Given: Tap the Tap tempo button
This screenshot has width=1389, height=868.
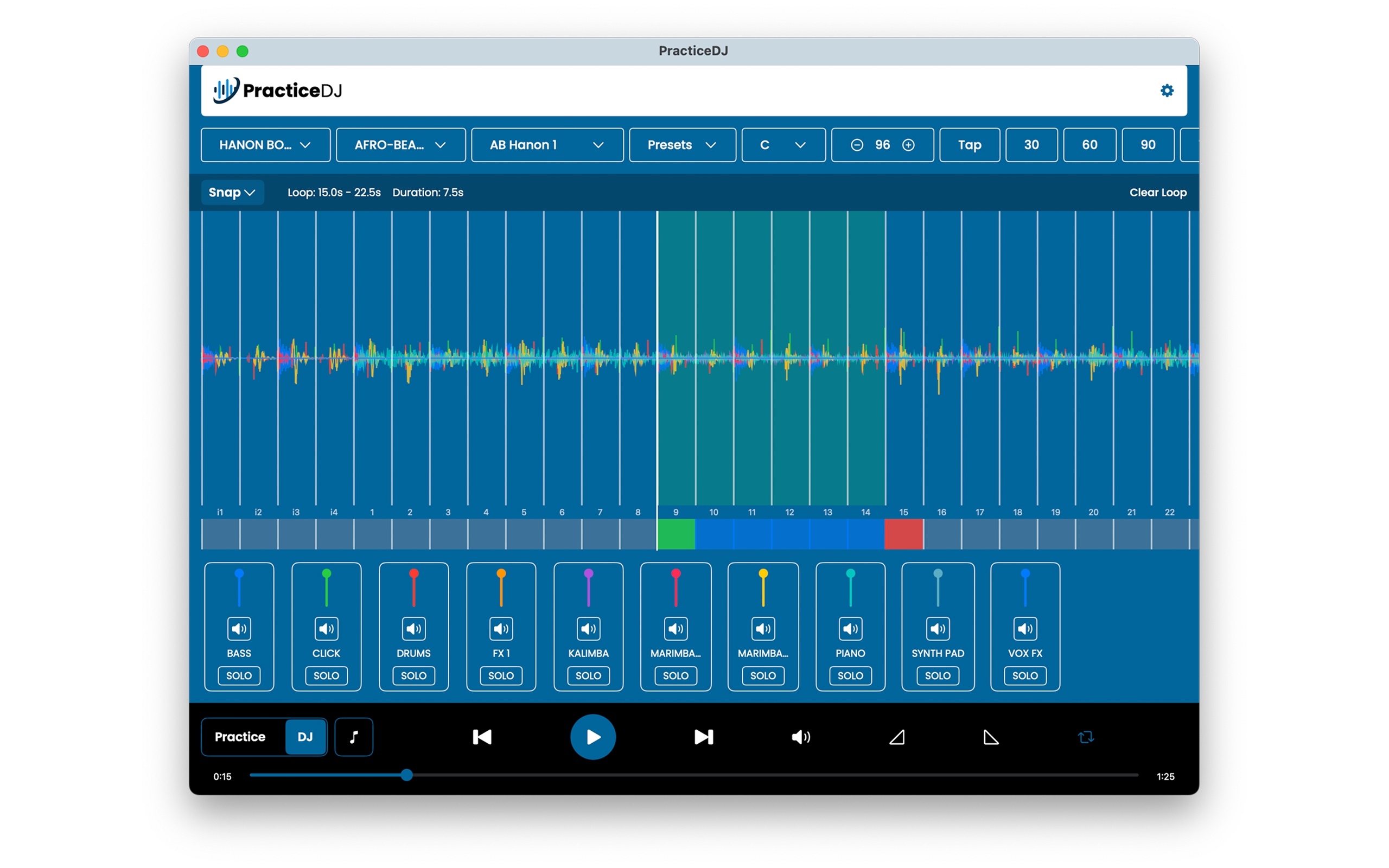Looking at the screenshot, I should (970, 145).
